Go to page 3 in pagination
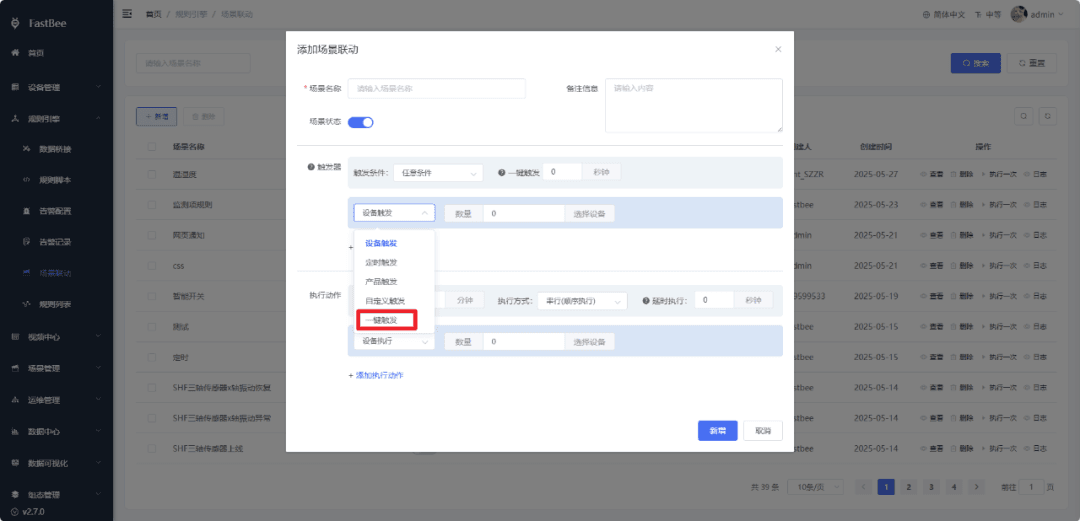The width and height of the screenshot is (1080, 521). point(931,487)
